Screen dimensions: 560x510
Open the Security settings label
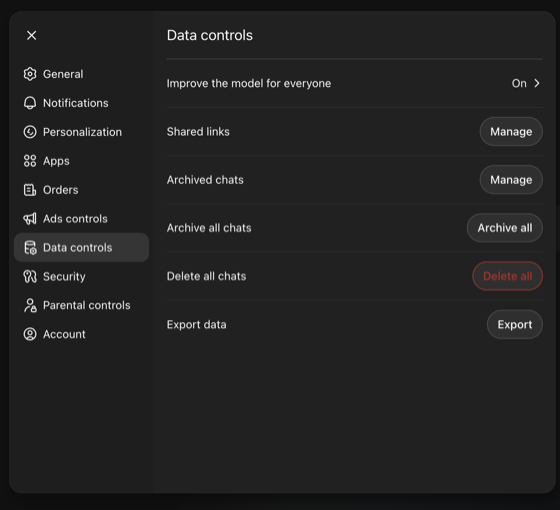tap(64, 277)
